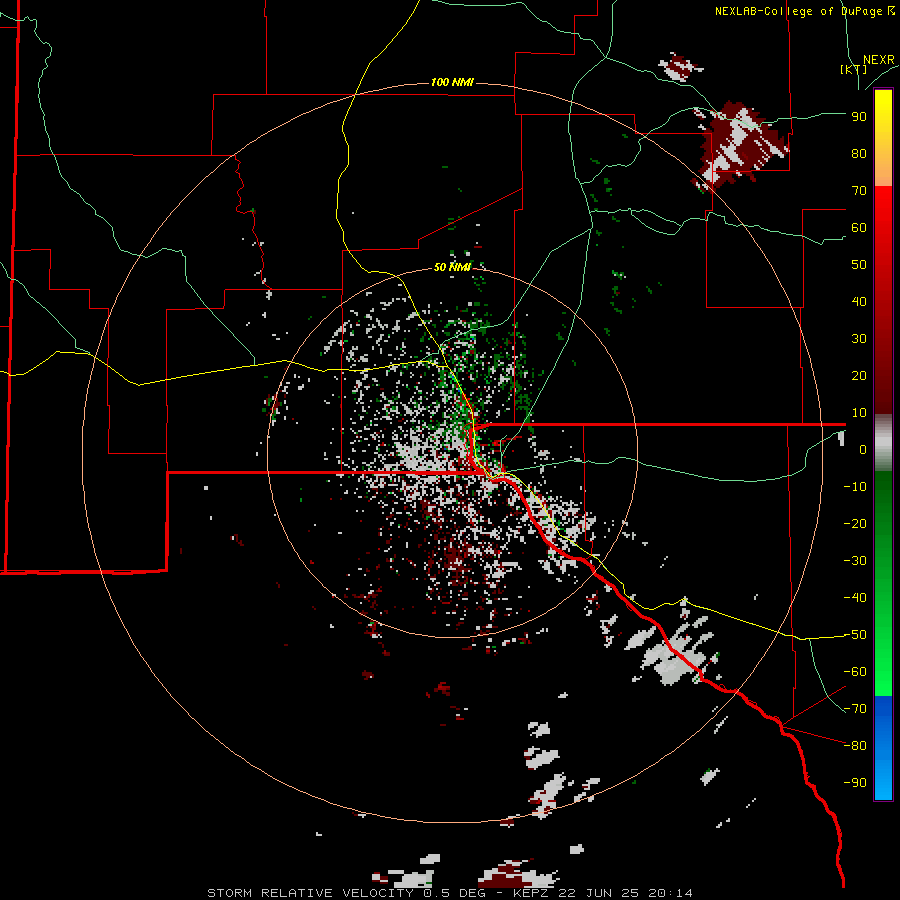The height and width of the screenshot is (900, 900).
Task: Click the STORM RELATIVE VELOCITY caption text
Action: (x=312, y=893)
